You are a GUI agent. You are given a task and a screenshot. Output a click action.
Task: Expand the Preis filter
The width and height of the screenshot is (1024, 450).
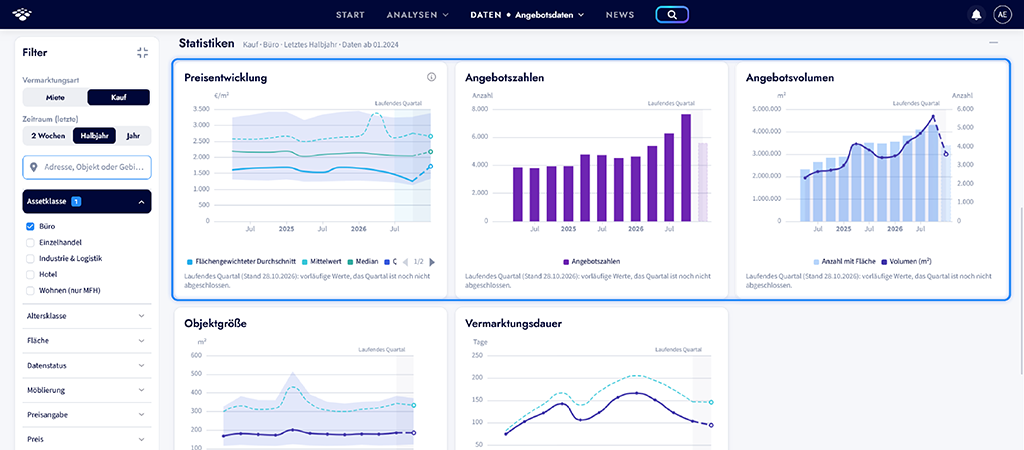coord(87,439)
